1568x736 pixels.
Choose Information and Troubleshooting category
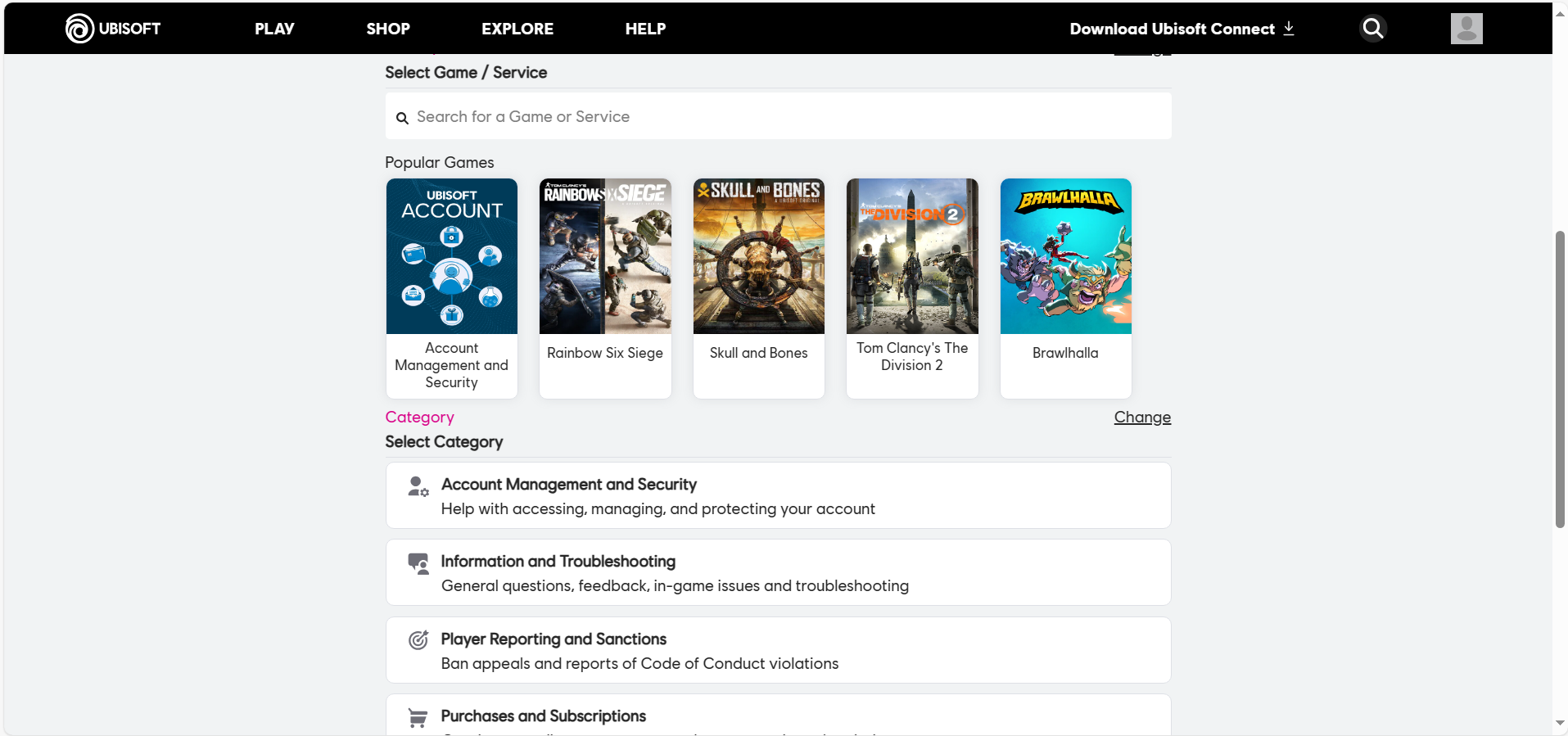click(778, 572)
